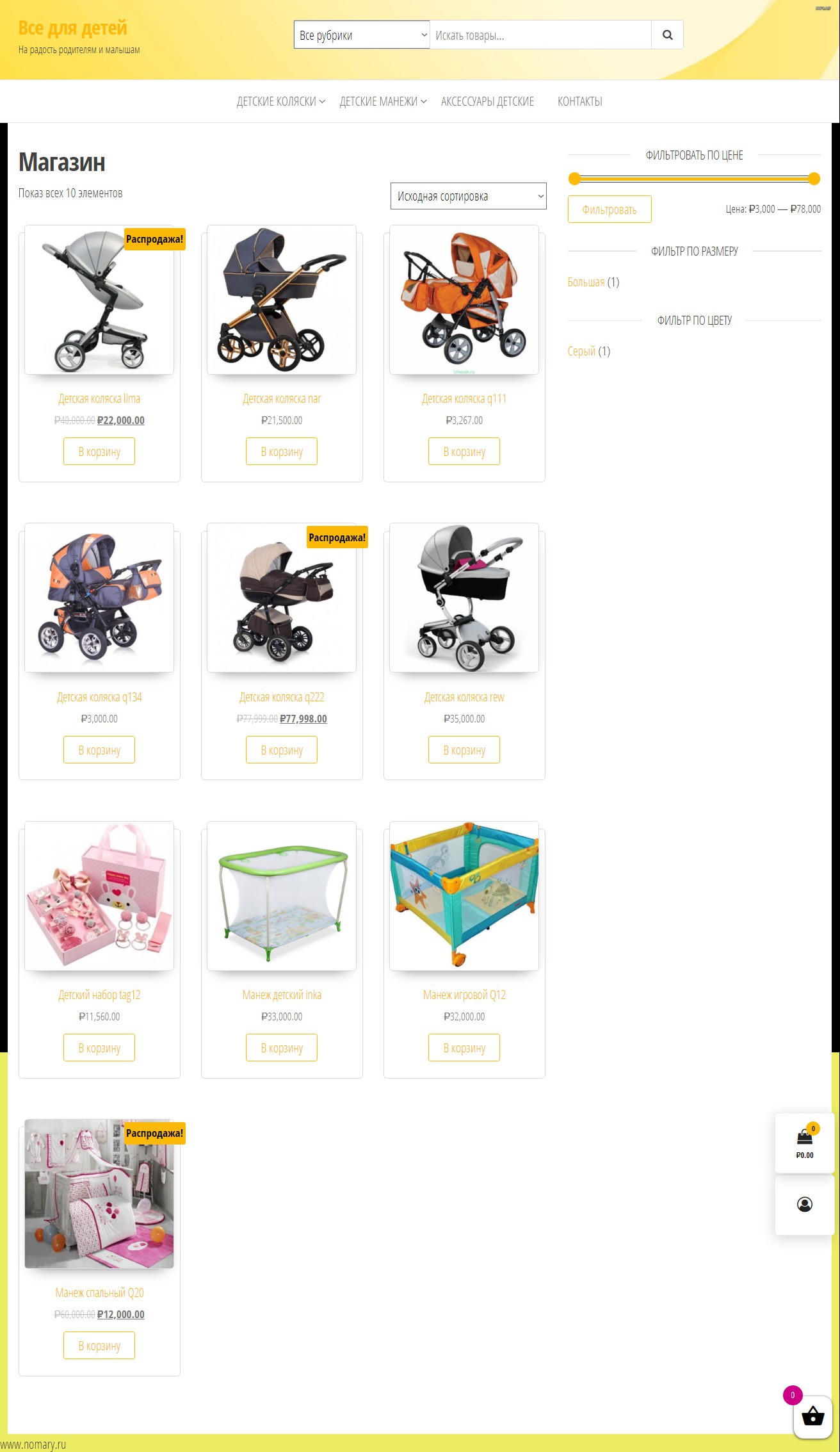The image size is (840, 1452).
Task: Click the Распродажа badge on коляска q222
Action: click(x=337, y=537)
